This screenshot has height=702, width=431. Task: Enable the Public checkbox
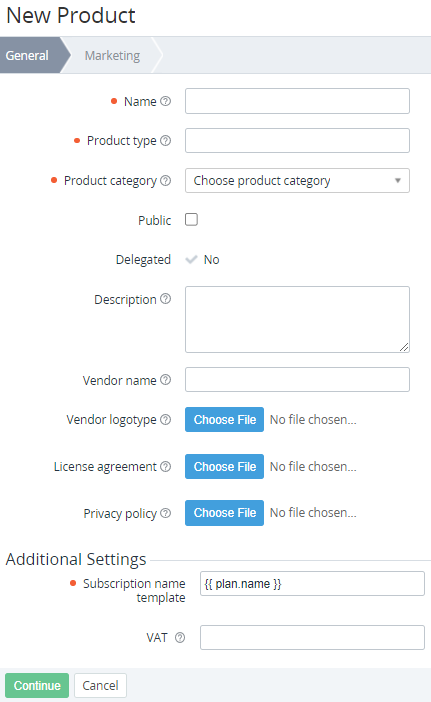[x=192, y=219]
